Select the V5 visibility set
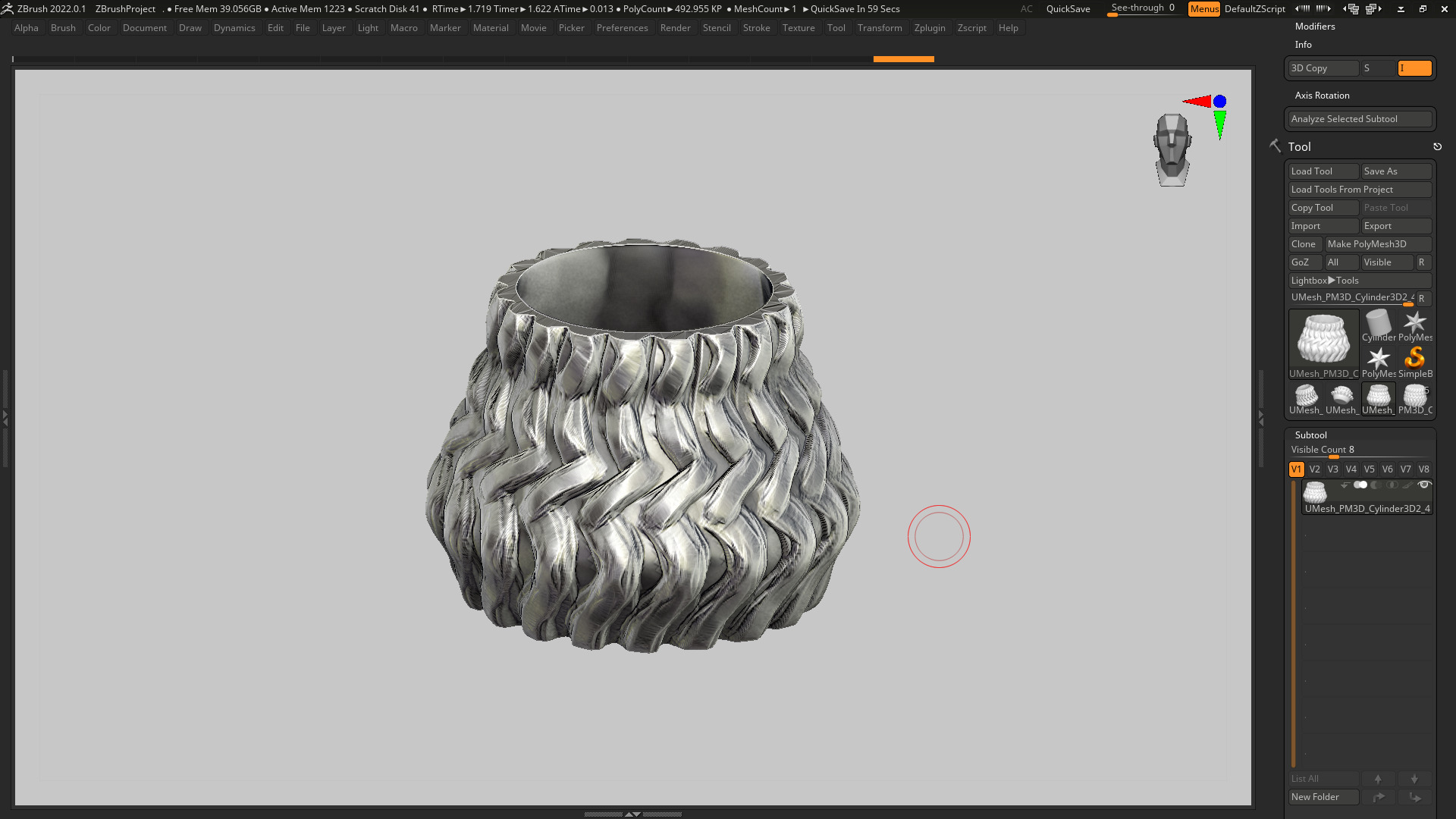 pyautogui.click(x=1369, y=469)
